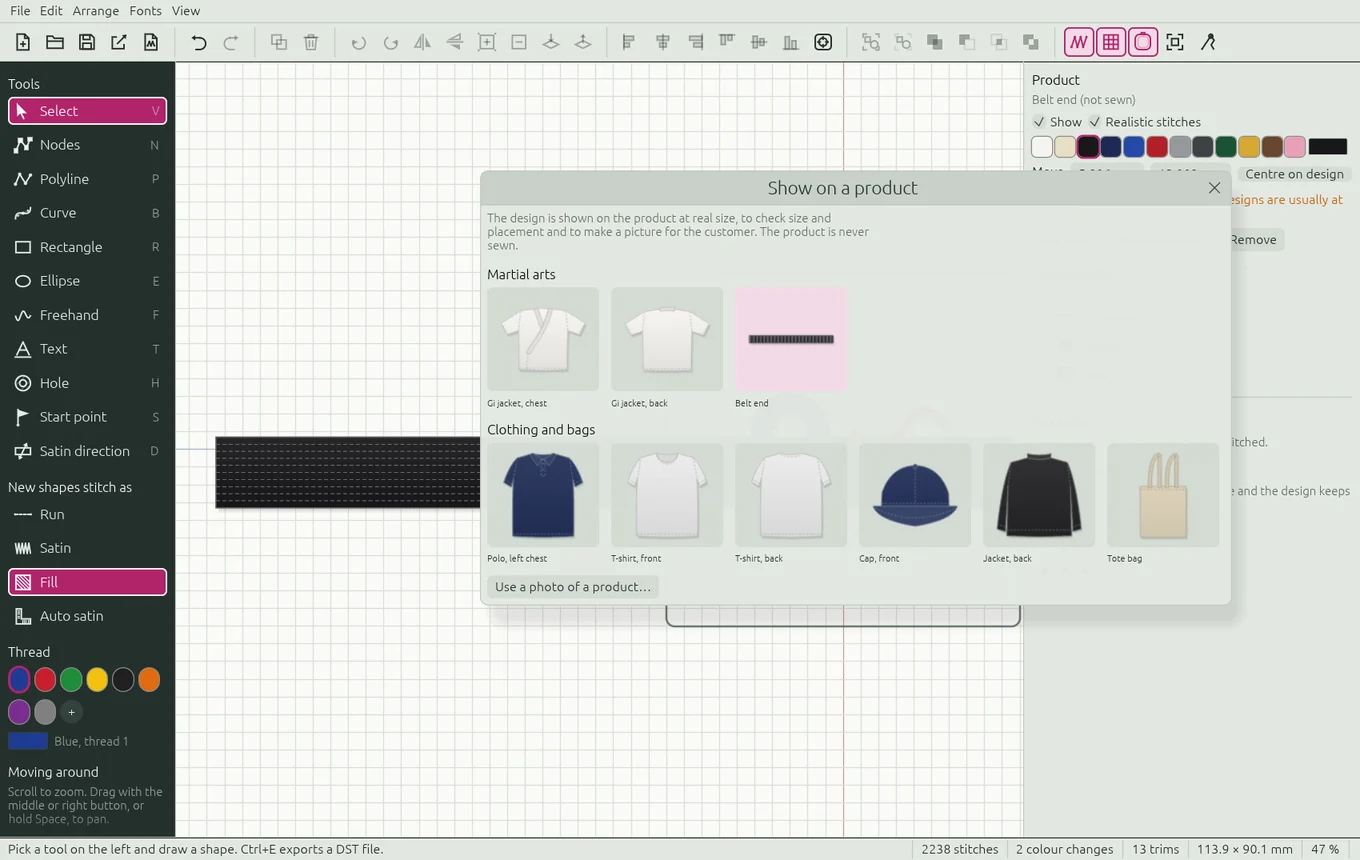Image resolution: width=1360 pixels, height=860 pixels.
Task: Select the Gi jacket, chest thumbnail
Action: pyautogui.click(x=543, y=339)
